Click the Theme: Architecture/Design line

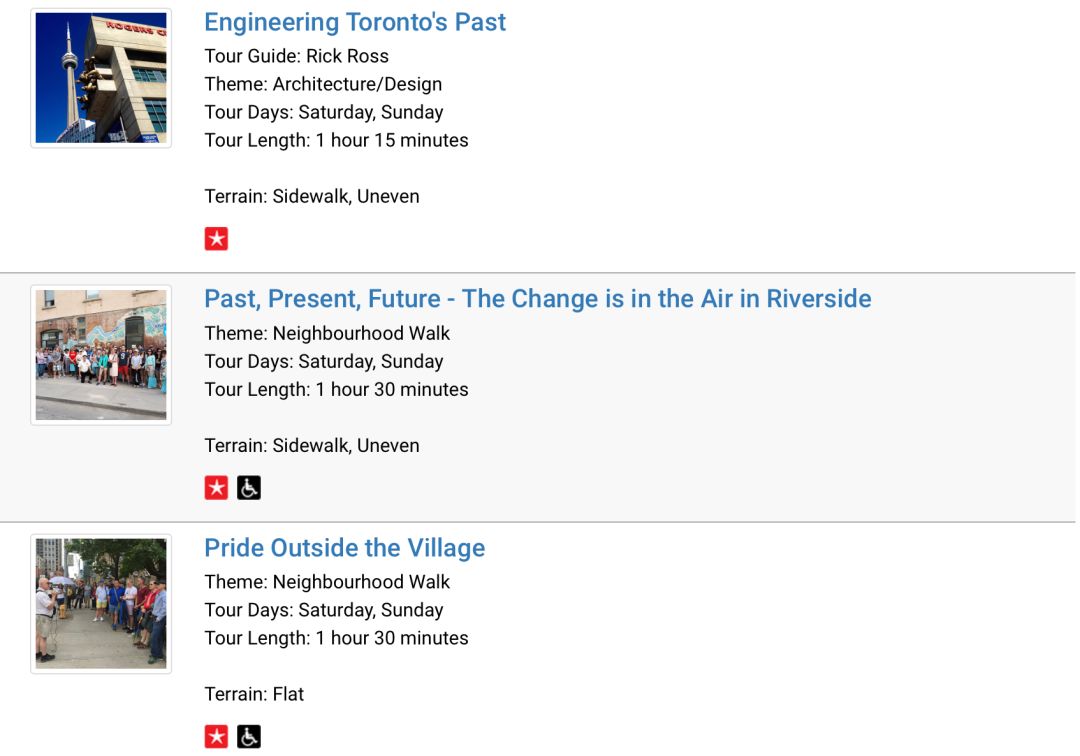(323, 84)
